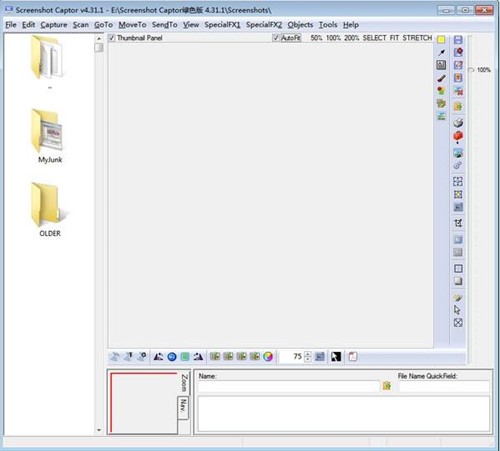Click the vertical zoom slider handle at 100%
The height and width of the screenshot is (451, 500).
point(471,70)
